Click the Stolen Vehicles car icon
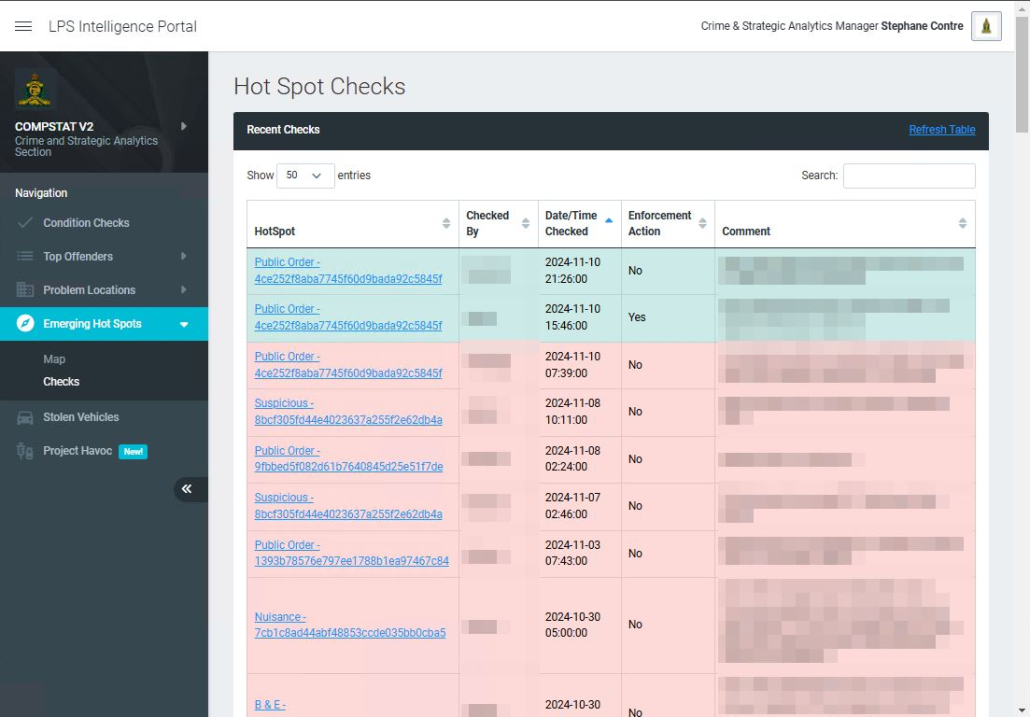 (25, 417)
